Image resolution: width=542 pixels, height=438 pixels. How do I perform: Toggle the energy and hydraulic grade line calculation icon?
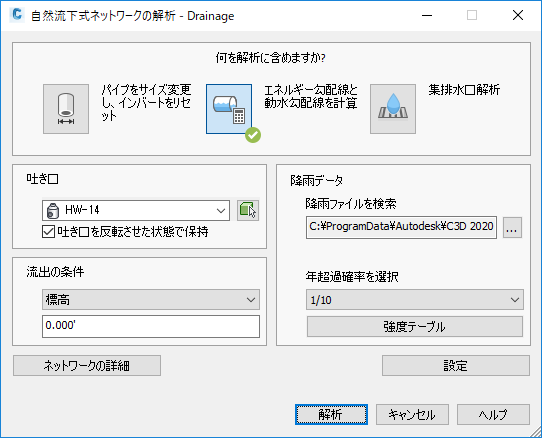tap(229, 109)
